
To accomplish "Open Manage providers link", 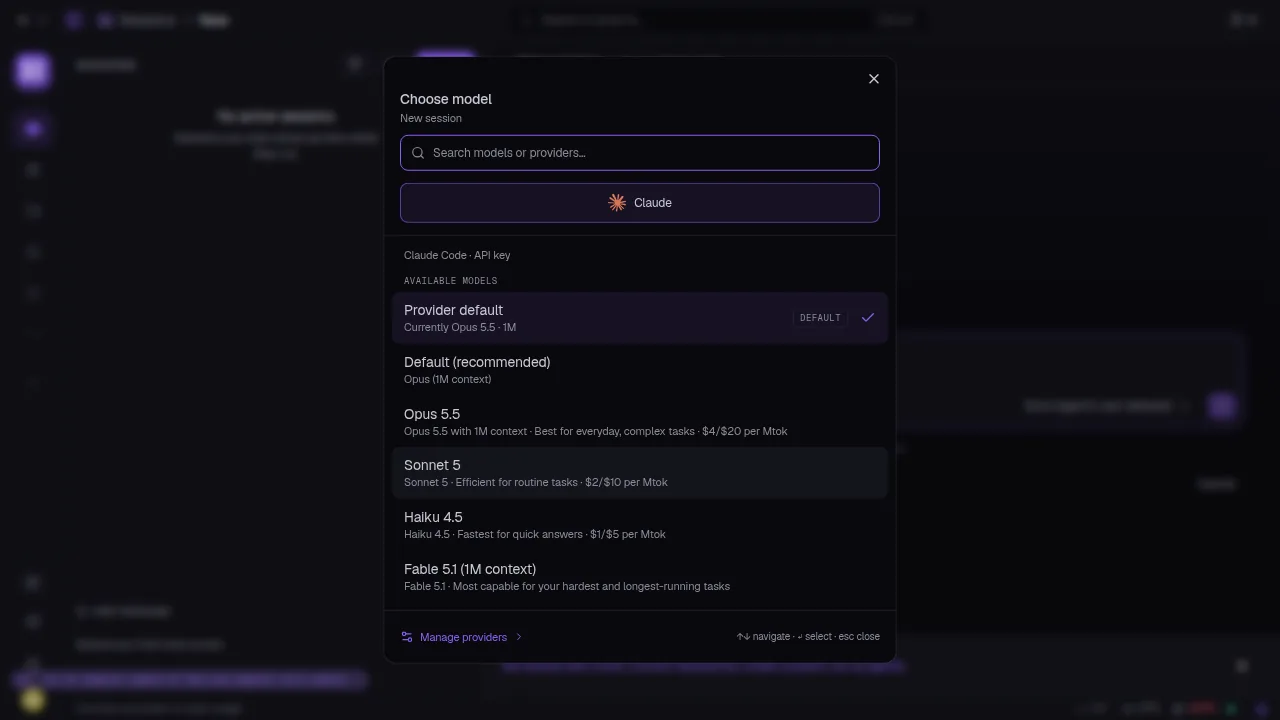I will coord(463,637).
